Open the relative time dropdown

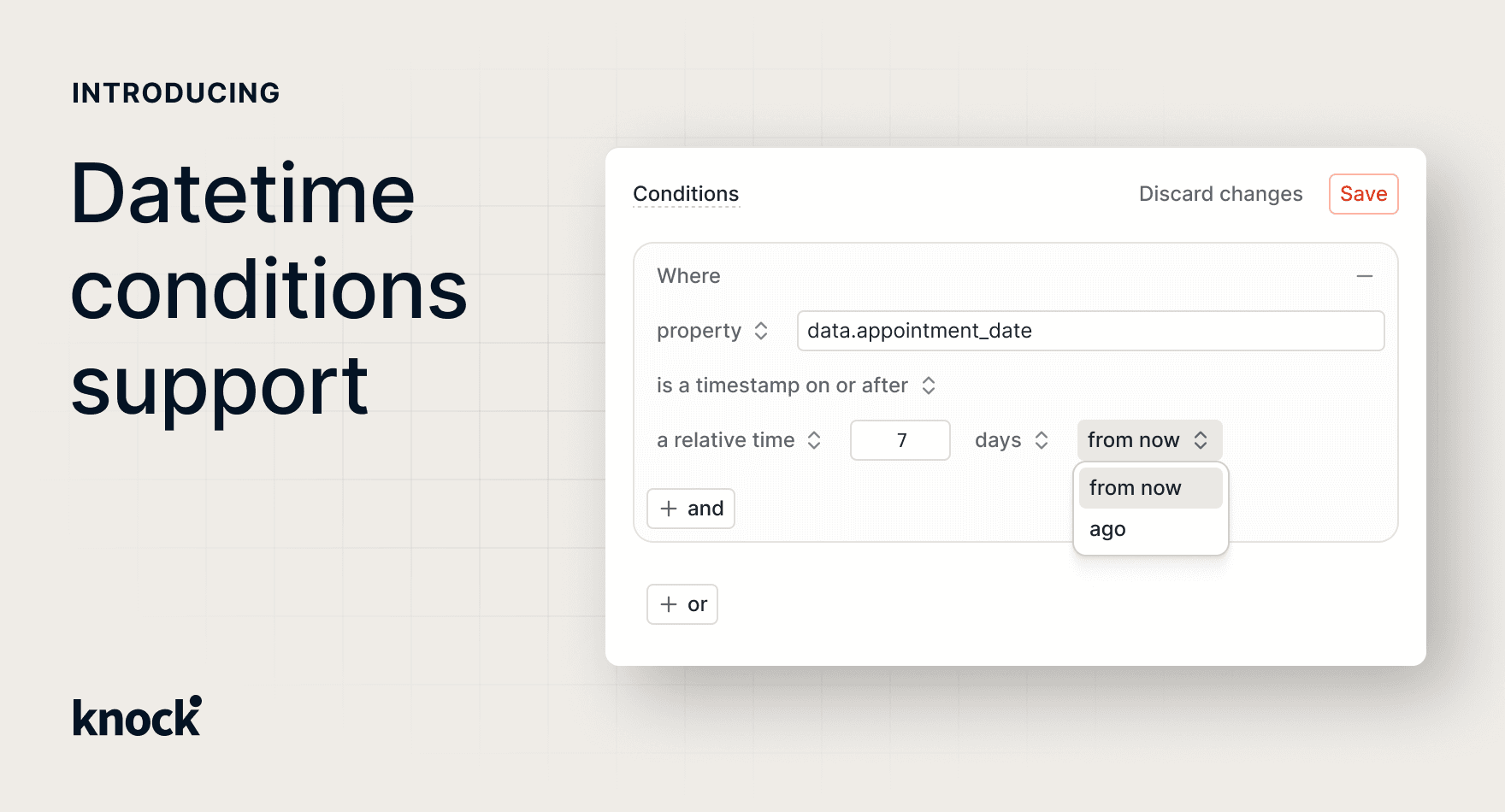(739, 440)
